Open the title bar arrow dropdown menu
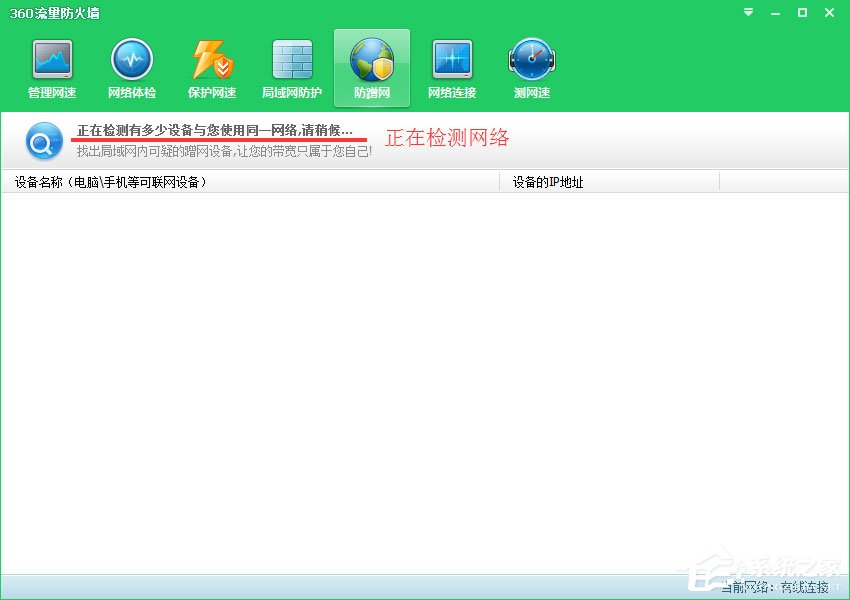 pos(747,13)
